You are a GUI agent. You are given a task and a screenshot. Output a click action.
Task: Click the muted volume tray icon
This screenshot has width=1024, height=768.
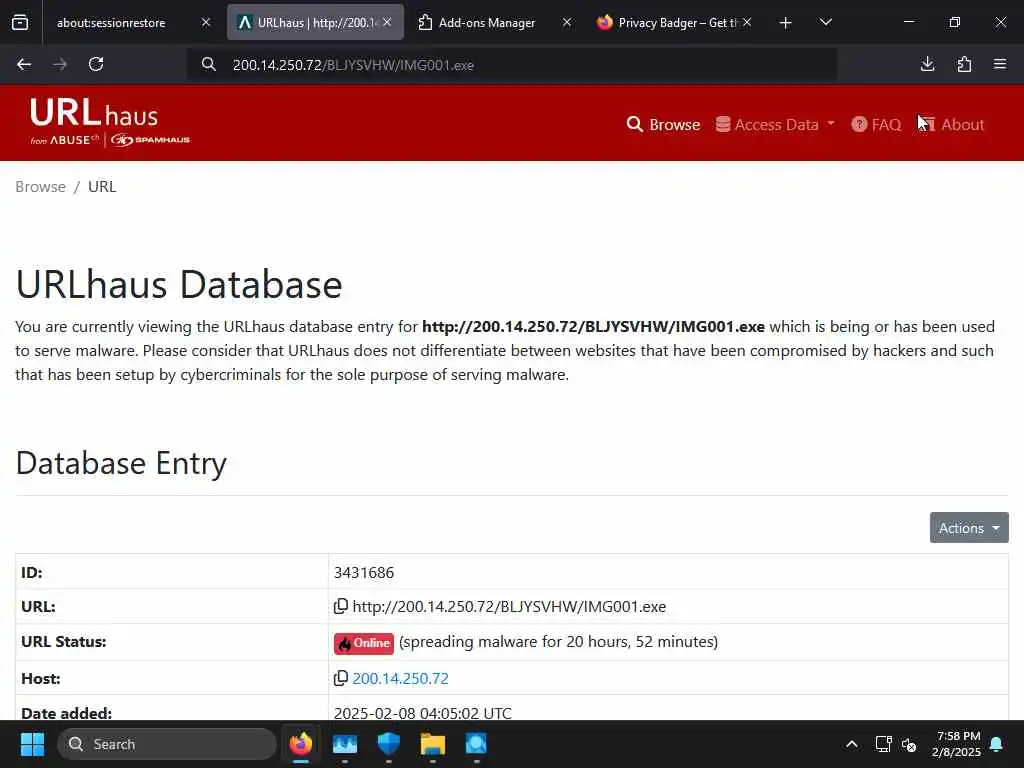pyautogui.click(x=909, y=744)
